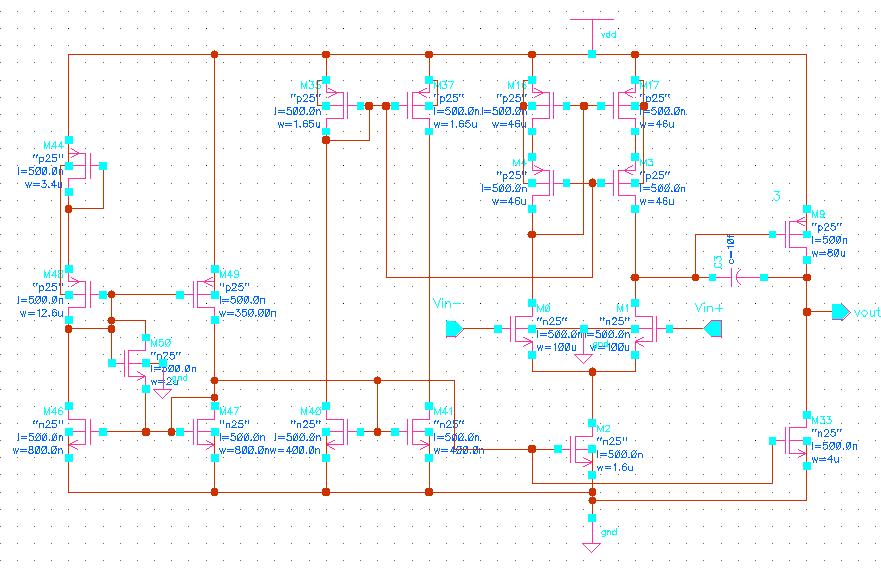Image resolution: width=881 pixels, height=569 pixels.
Task: Click the "w=46u" label under M17
Action: pyautogui.click(x=657, y=124)
